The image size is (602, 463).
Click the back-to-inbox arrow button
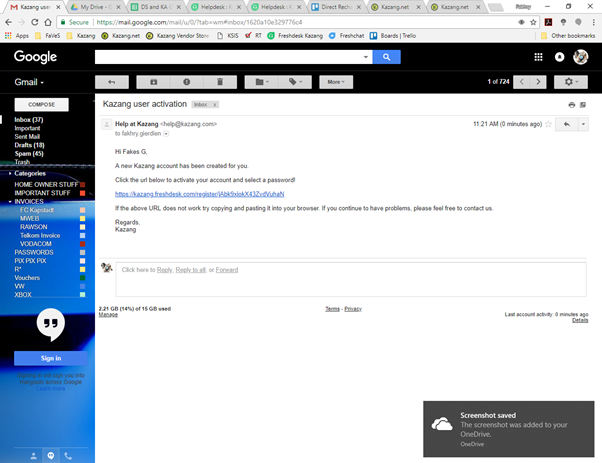tap(112, 82)
